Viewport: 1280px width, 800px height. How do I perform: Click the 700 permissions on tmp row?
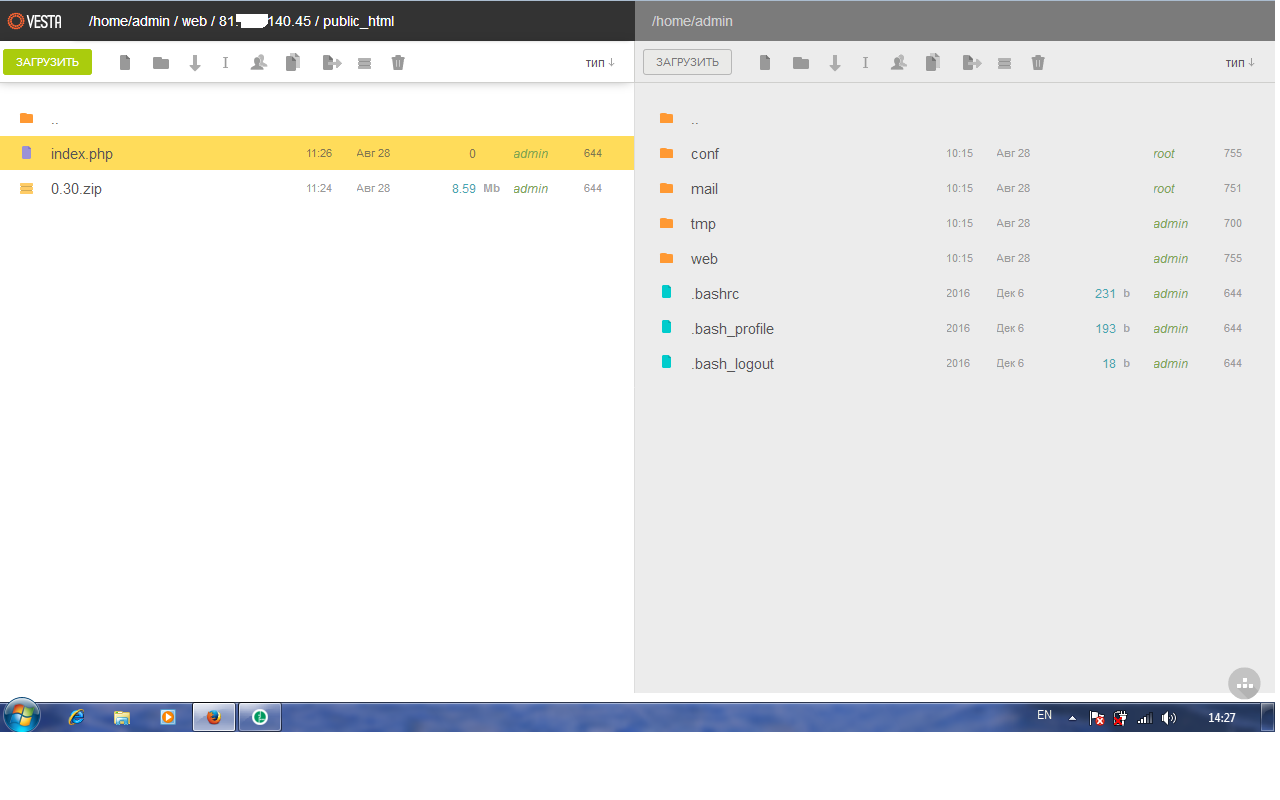pyautogui.click(x=1232, y=223)
